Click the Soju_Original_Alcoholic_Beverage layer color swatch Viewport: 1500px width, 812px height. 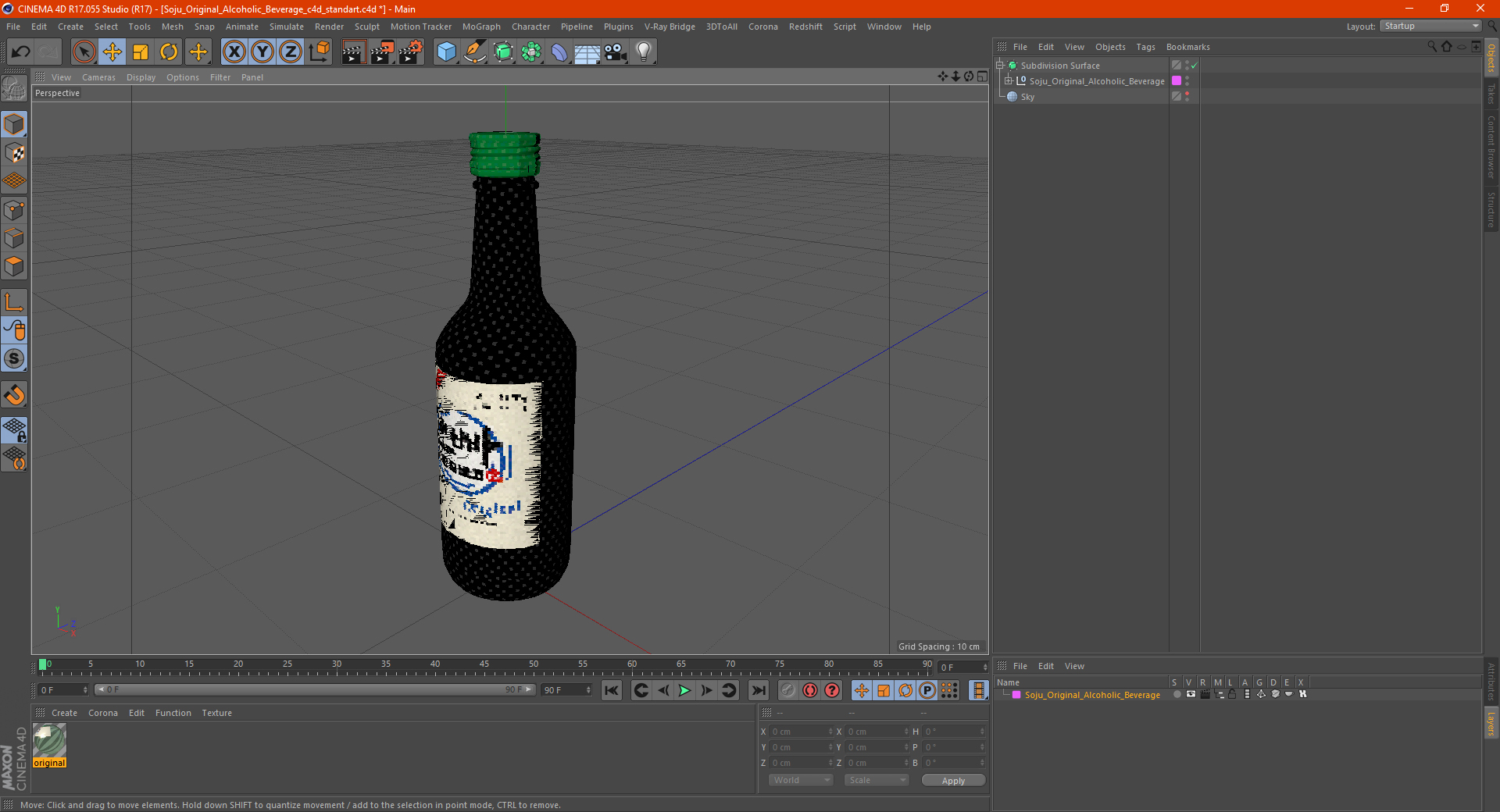[1016, 695]
